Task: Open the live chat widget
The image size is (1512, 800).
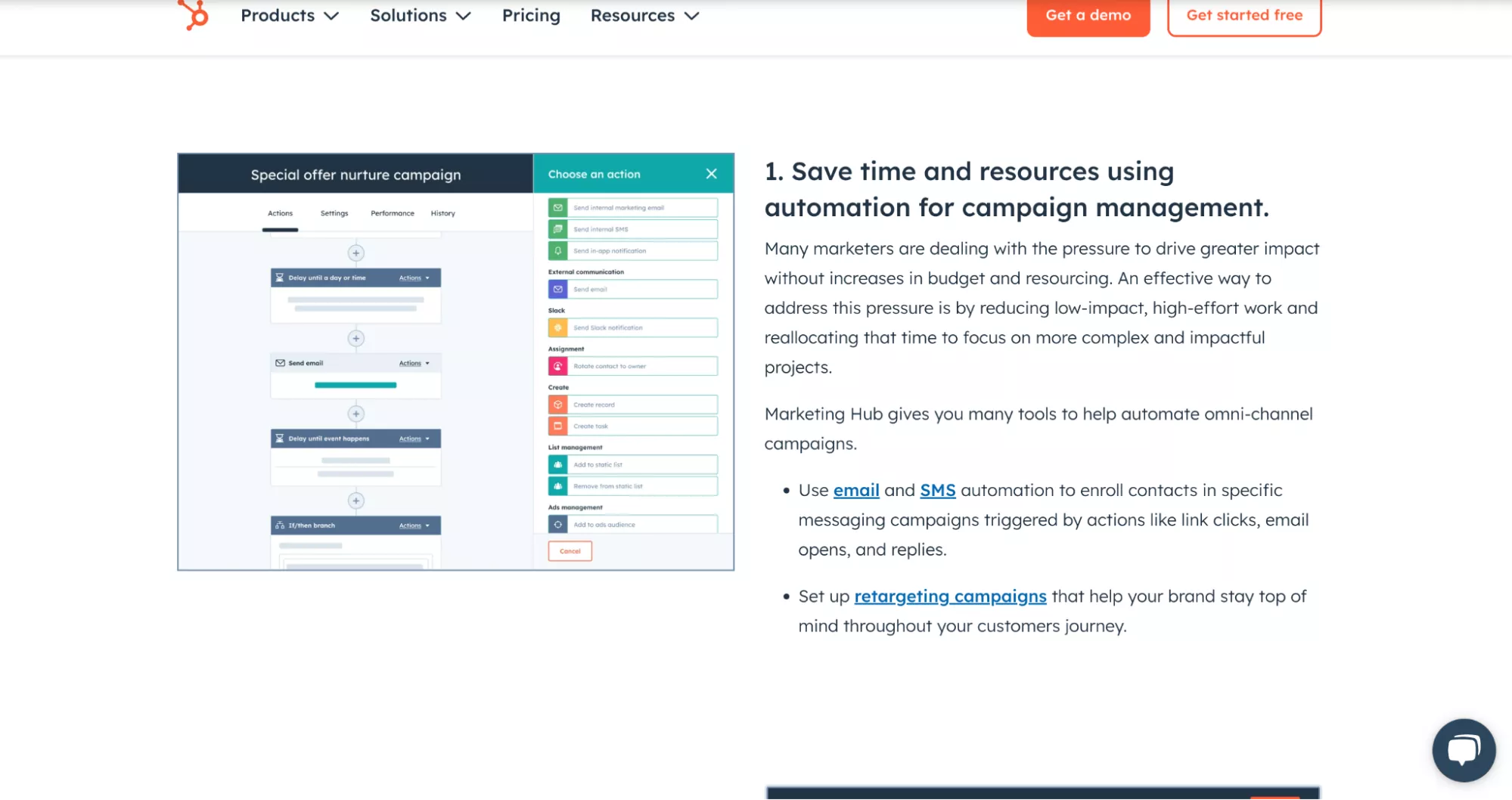Action: 1463,749
